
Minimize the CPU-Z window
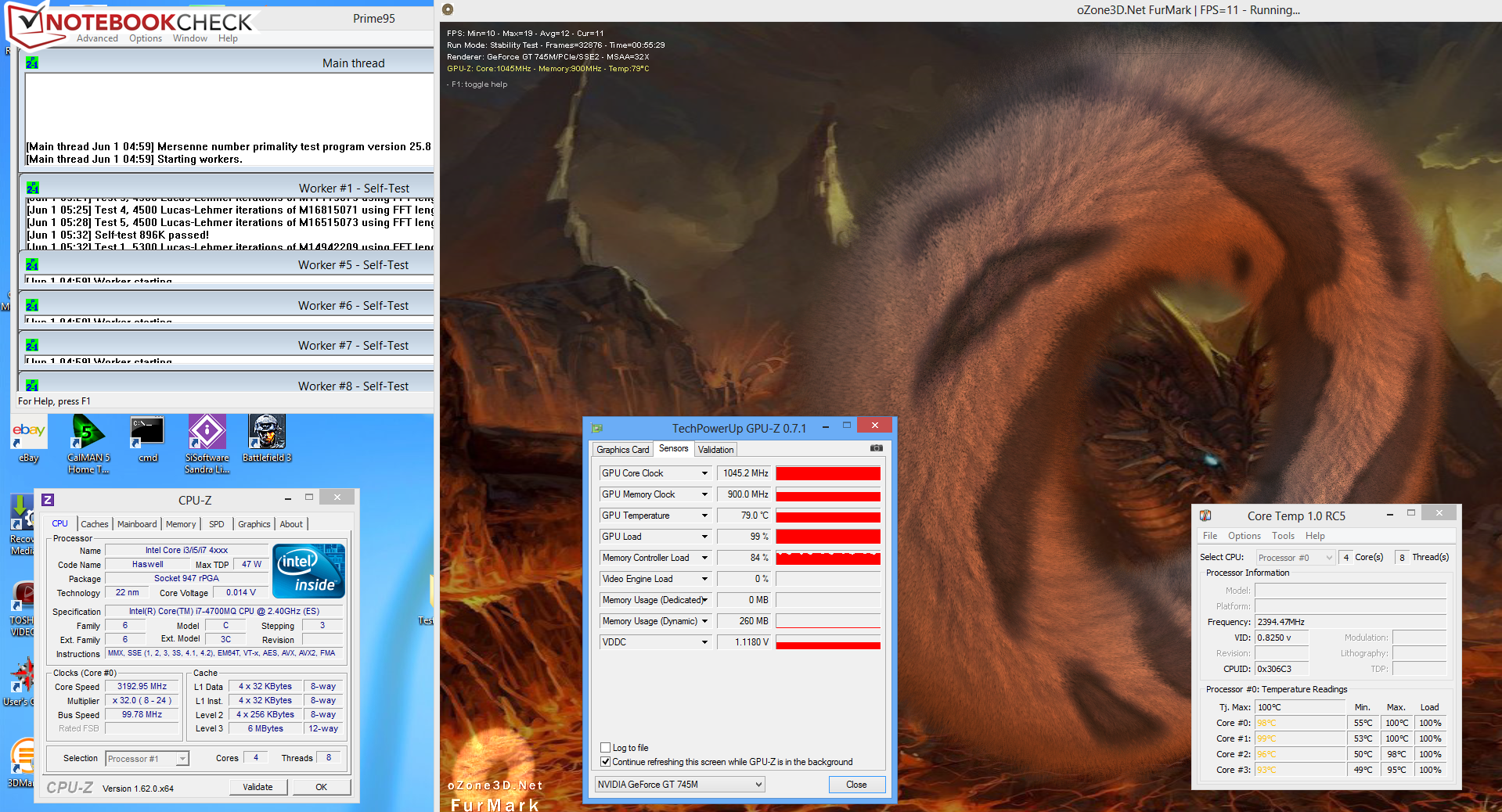288,498
